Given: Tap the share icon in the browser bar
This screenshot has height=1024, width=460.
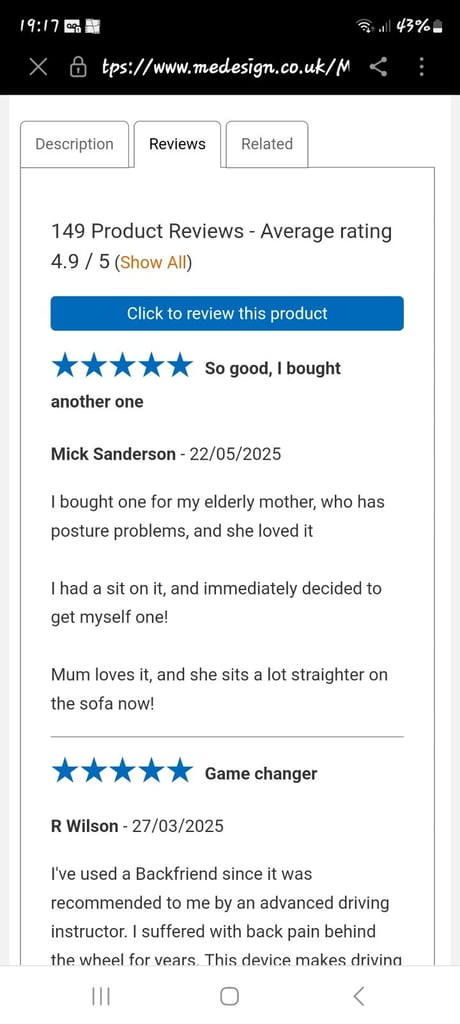Looking at the screenshot, I should (x=378, y=67).
